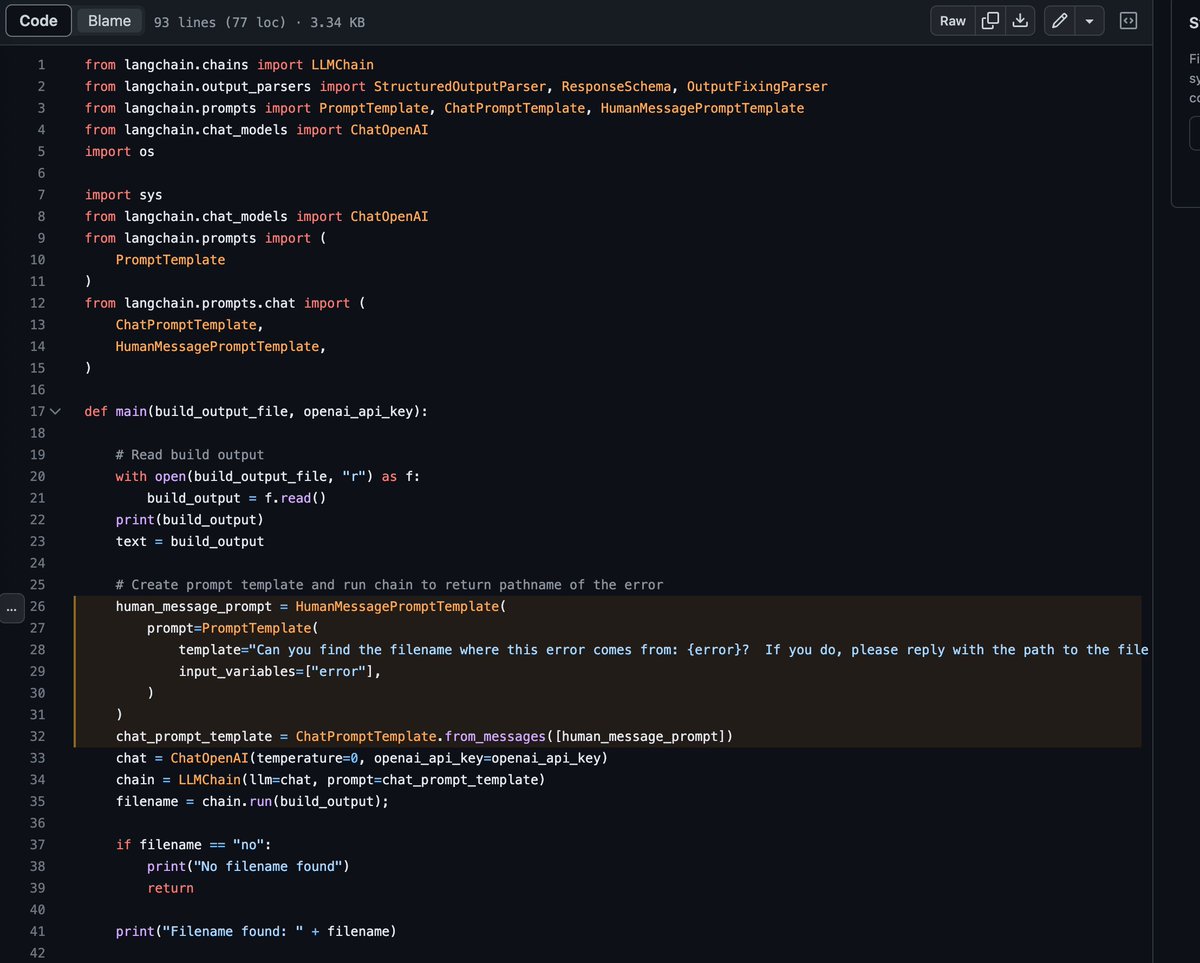Select line number 1

(x=41, y=65)
